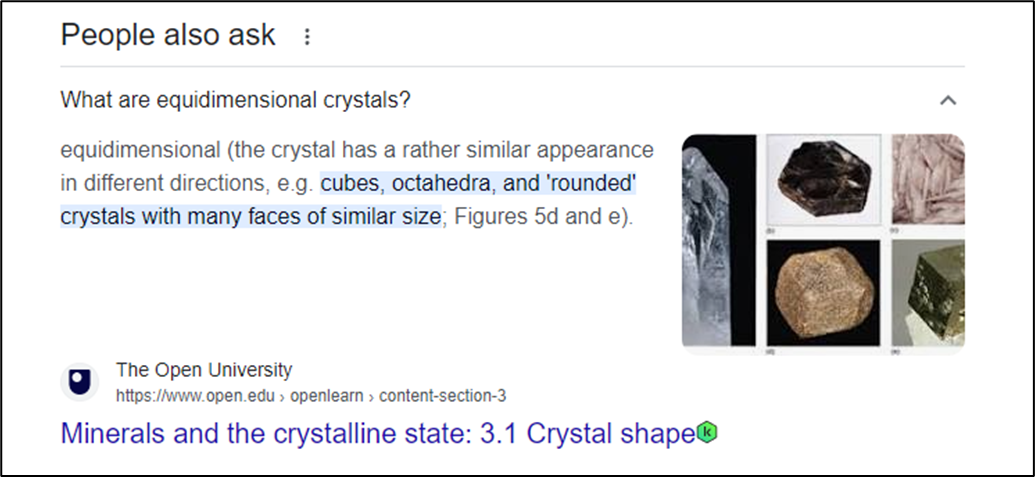
Task: Click "The Open University" site name
Action: pos(204,370)
